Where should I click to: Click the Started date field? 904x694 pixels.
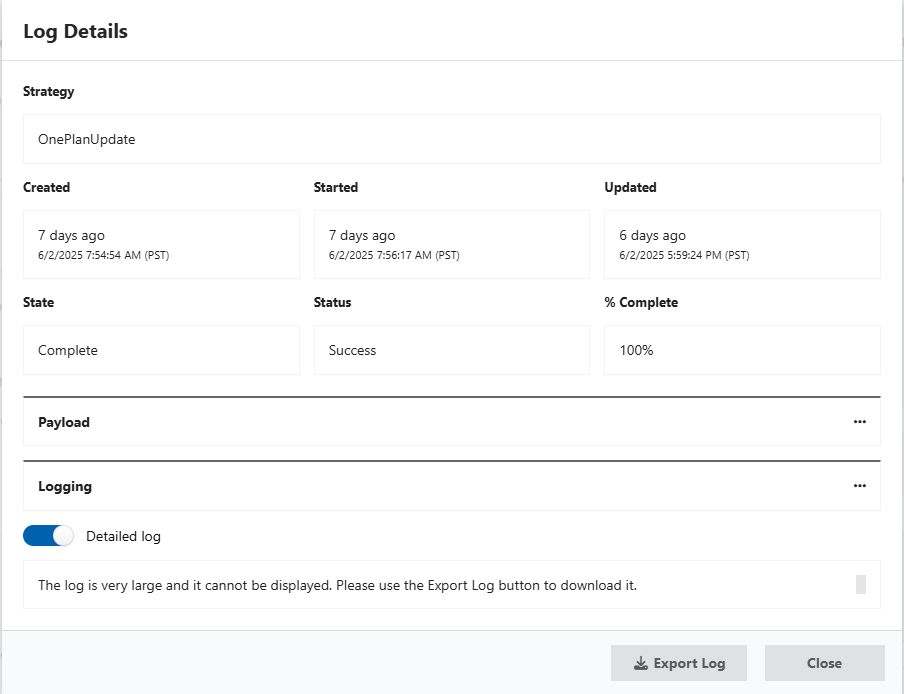[x=451, y=244]
